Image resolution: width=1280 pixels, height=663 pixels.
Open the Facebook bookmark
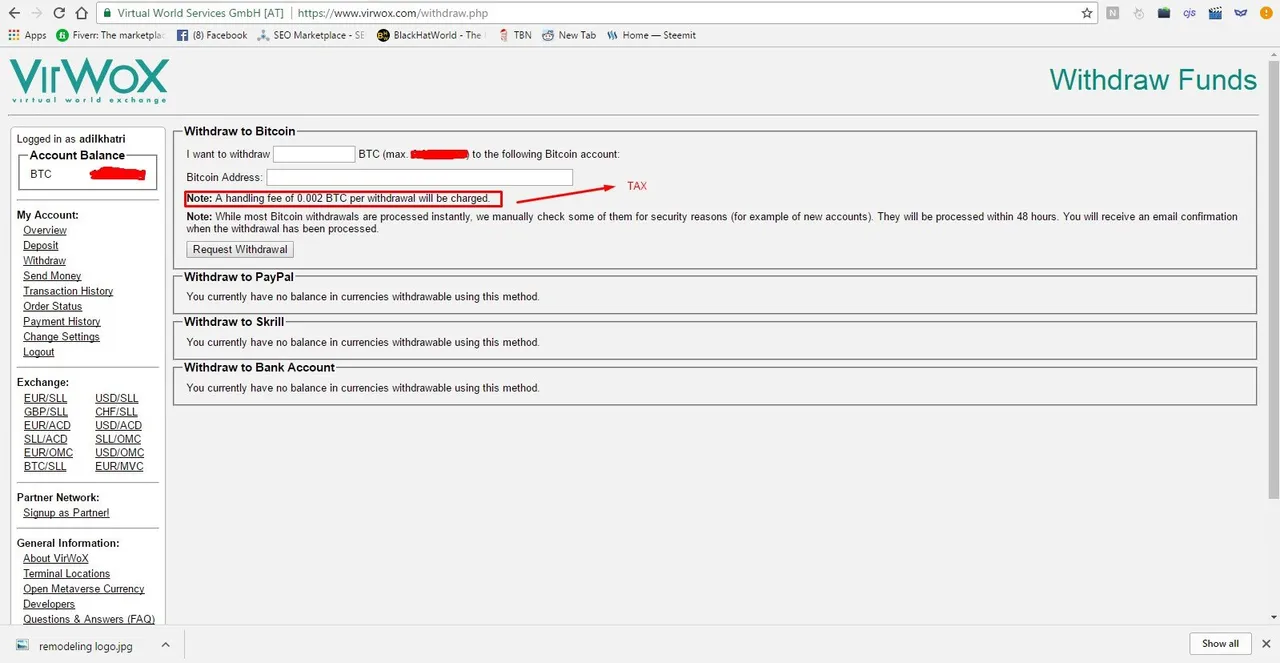coord(212,35)
